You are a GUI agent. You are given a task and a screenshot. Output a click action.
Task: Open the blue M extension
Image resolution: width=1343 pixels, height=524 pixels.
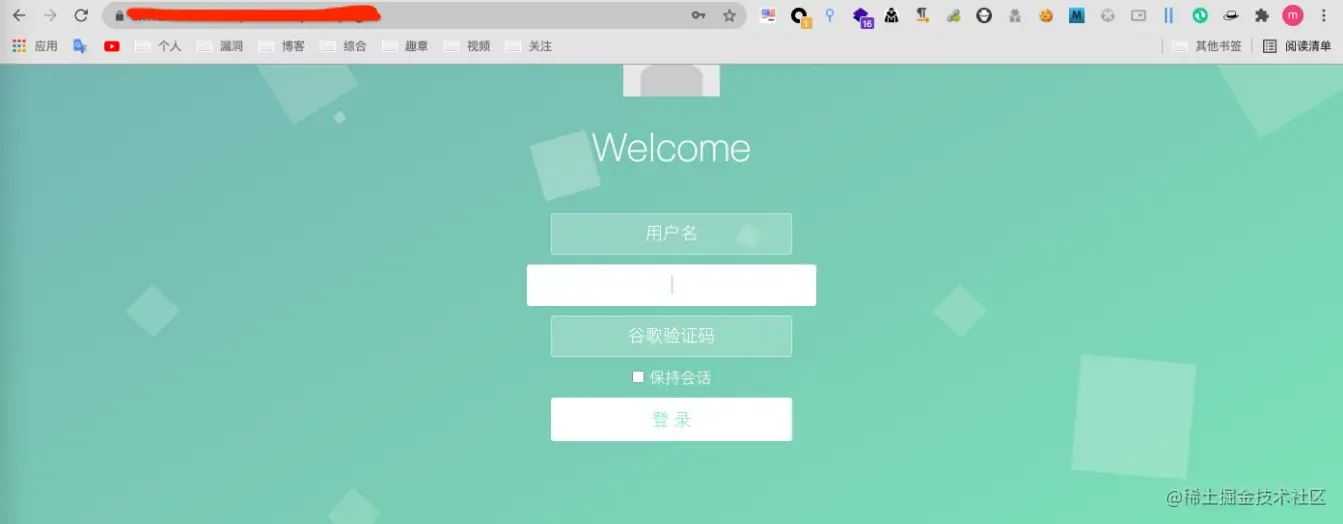[x=1077, y=16]
